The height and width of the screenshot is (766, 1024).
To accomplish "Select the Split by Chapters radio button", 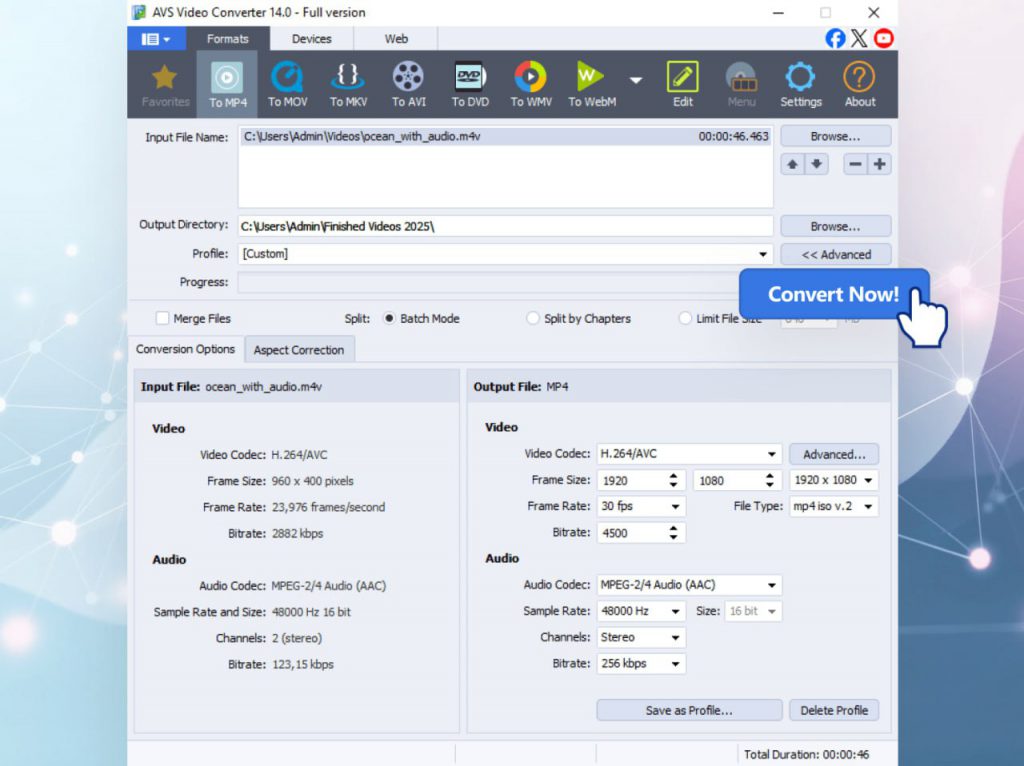I will [x=533, y=319].
